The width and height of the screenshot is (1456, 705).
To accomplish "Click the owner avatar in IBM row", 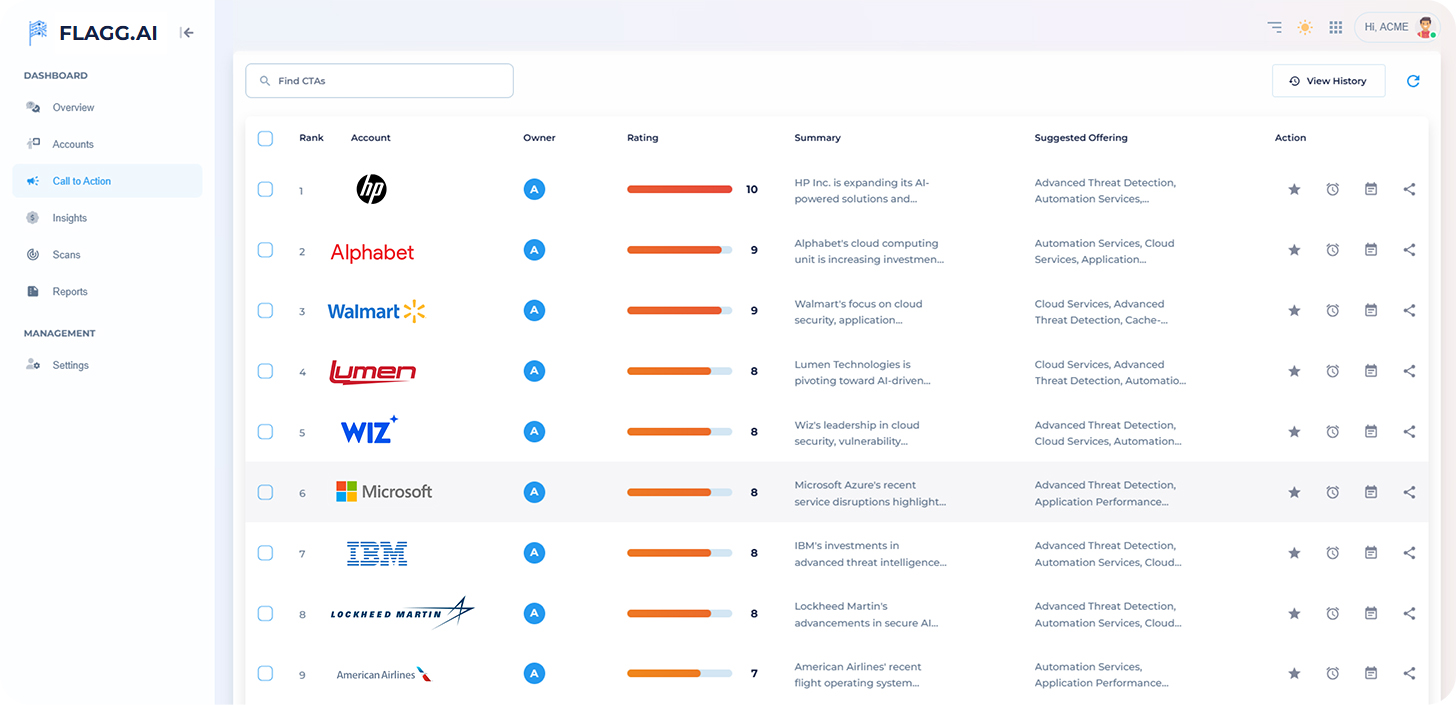I will pos(535,553).
